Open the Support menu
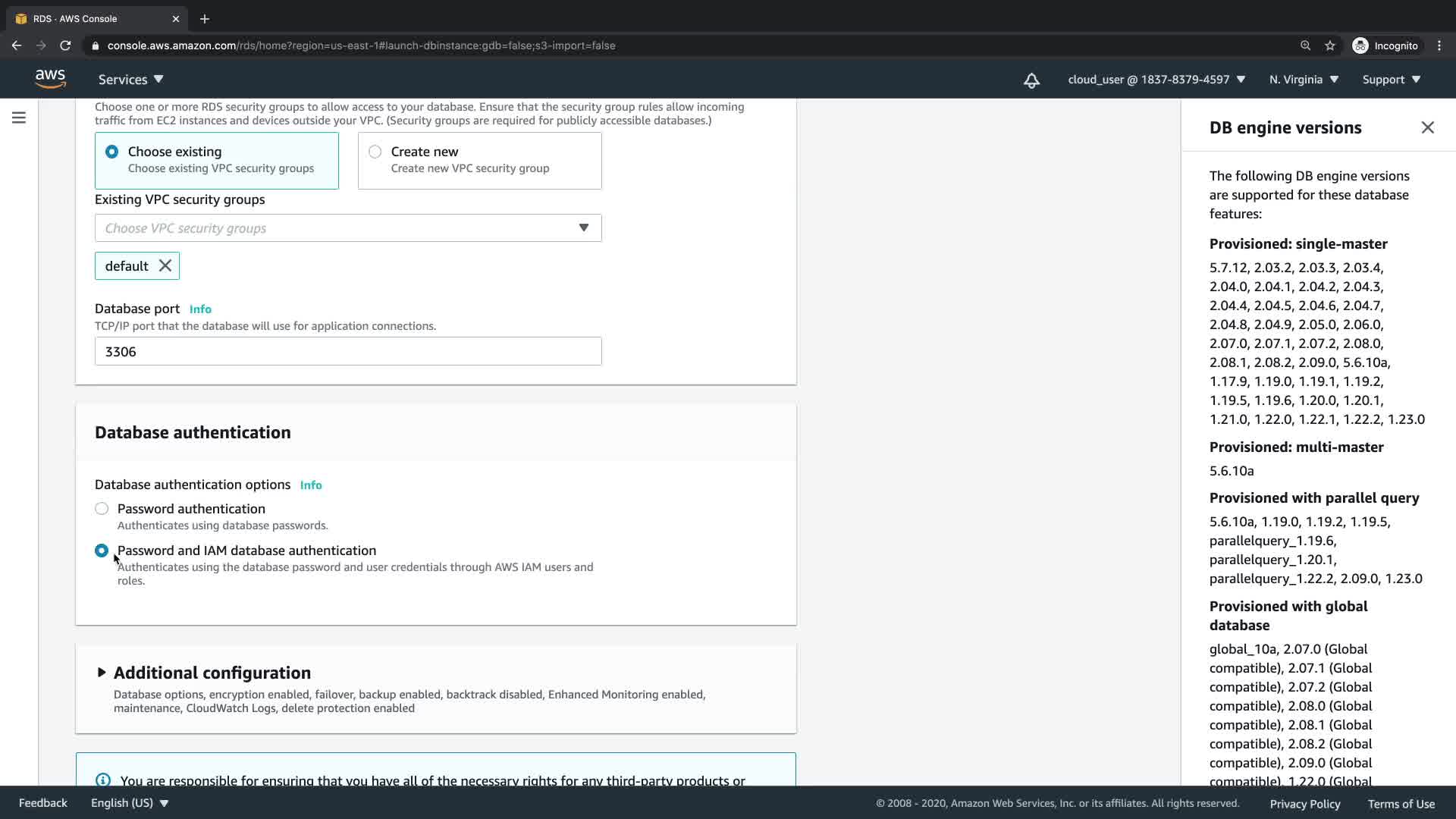This screenshot has height=819, width=1456. (x=1391, y=80)
